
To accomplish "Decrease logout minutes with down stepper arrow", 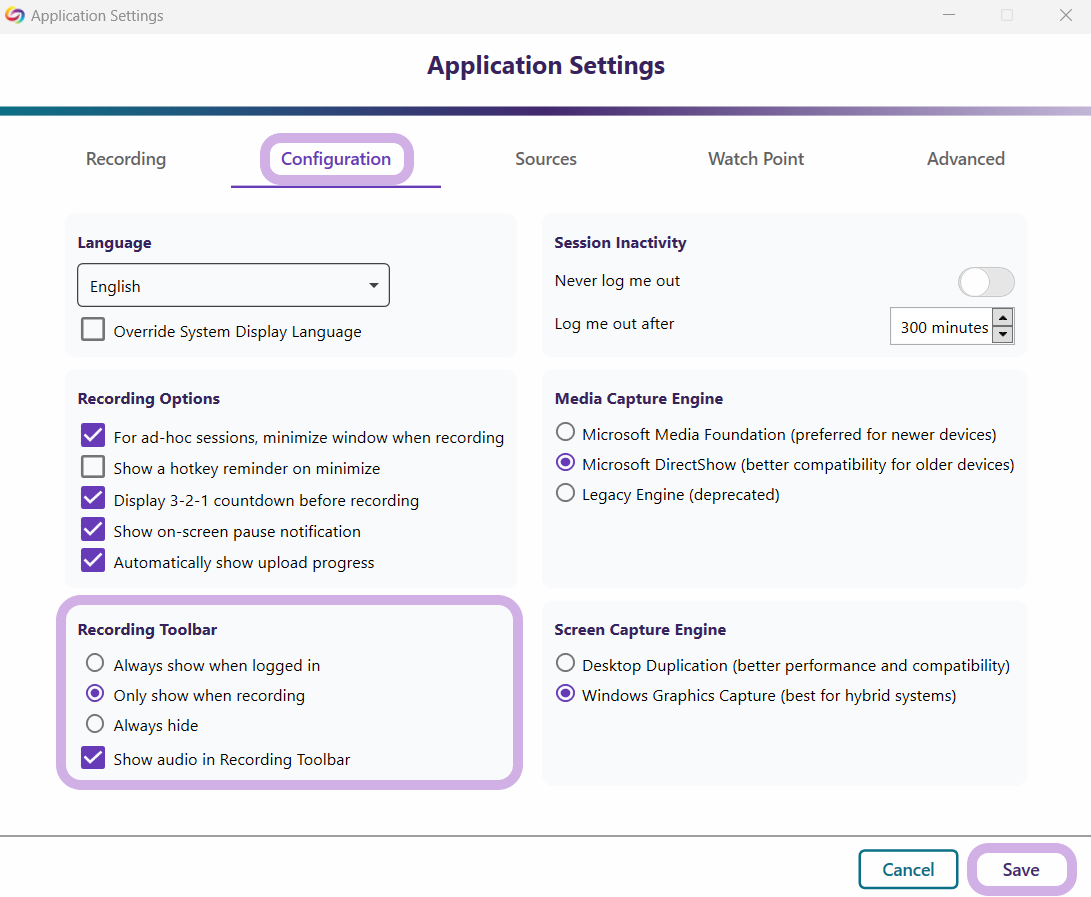I will 1003,335.
